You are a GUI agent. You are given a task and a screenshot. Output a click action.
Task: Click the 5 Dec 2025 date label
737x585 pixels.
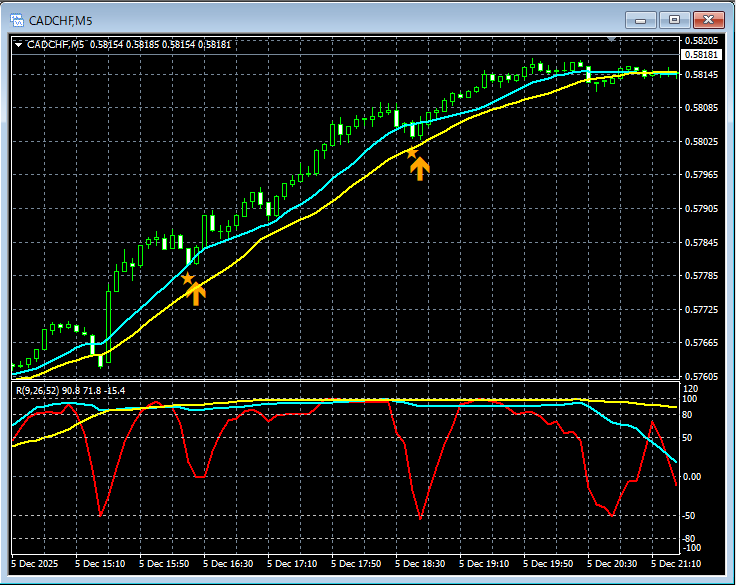click(34, 564)
